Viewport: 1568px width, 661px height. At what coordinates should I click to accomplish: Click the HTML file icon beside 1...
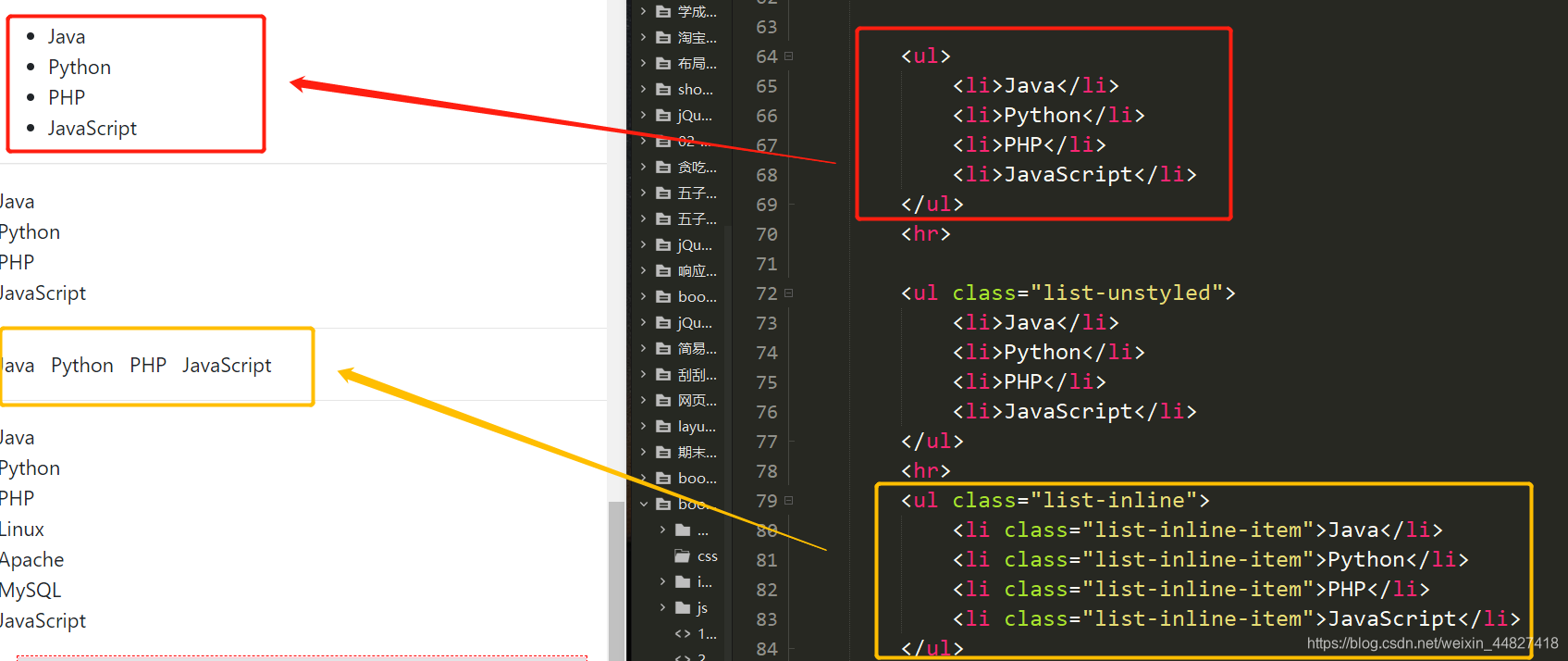point(683,634)
